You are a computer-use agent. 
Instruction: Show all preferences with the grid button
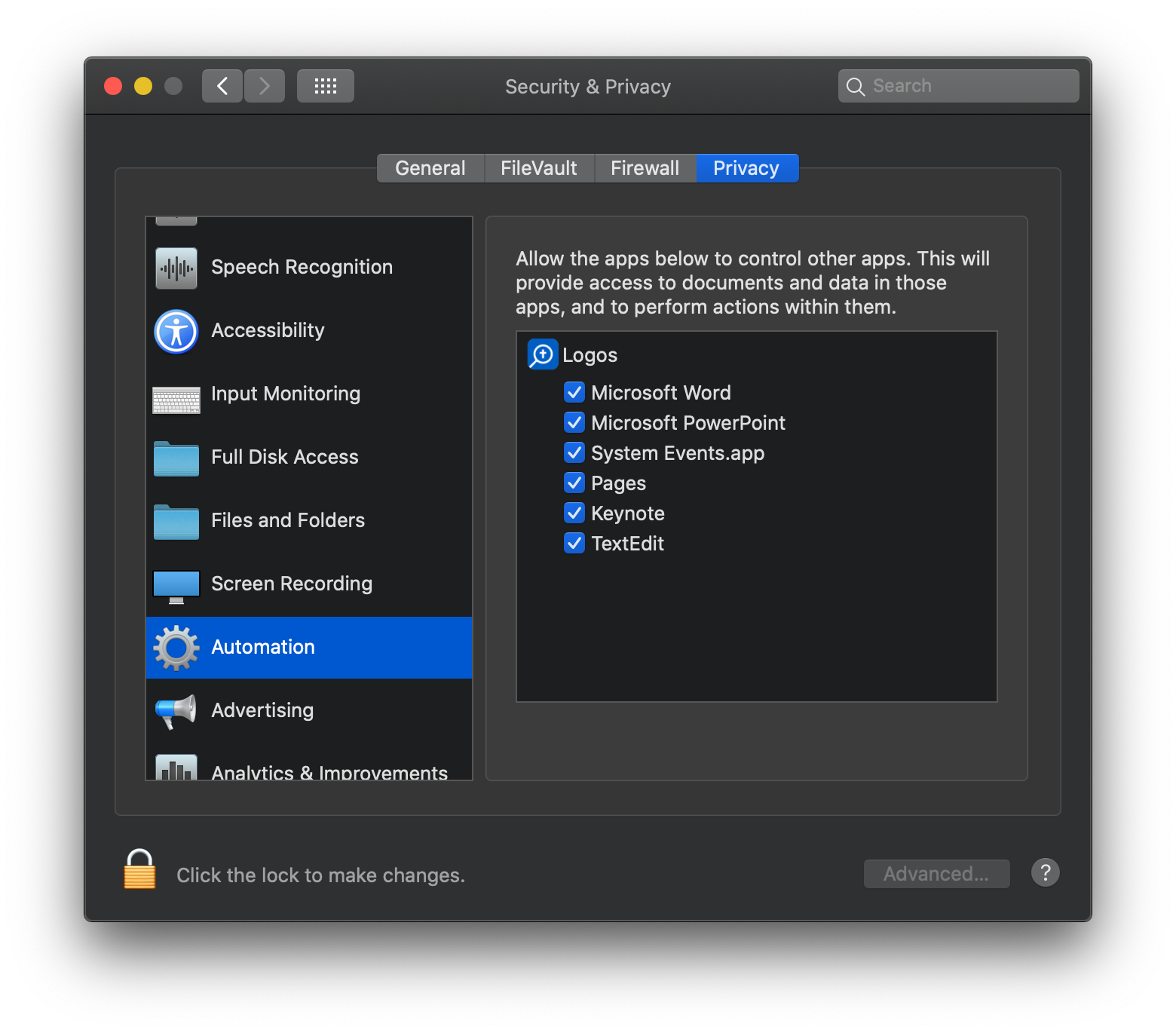(326, 86)
